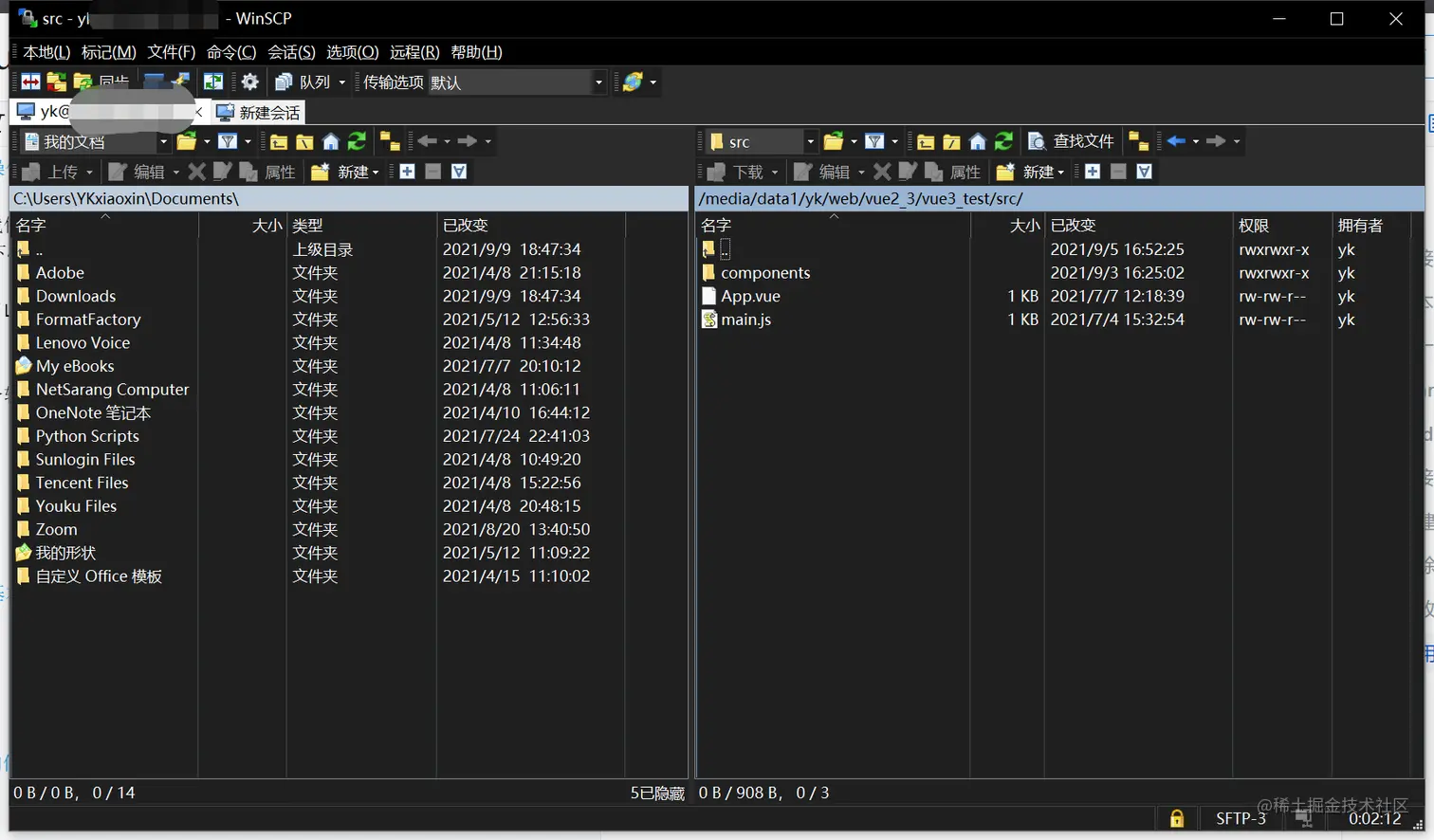1434x840 pixels.
Task: Open the transfer settings 默认 combo box
Action: pyautogui.click(x=517, y=82)
